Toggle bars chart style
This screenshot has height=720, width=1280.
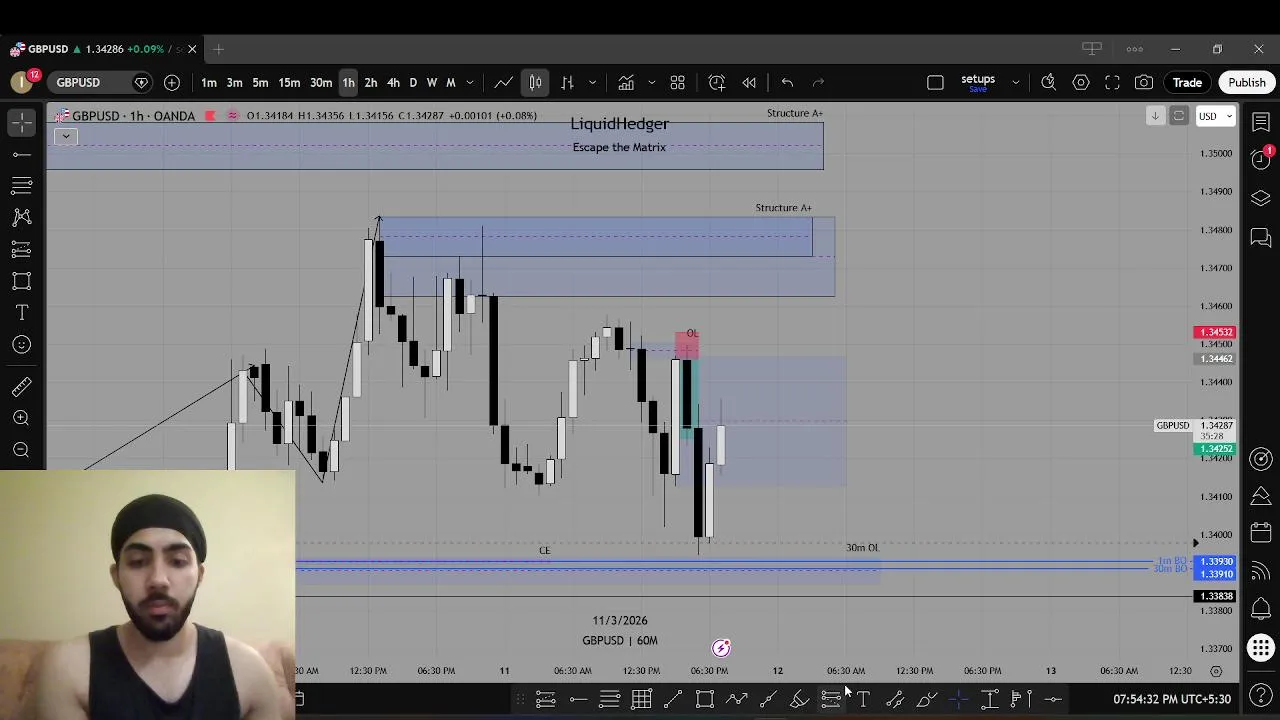(567, 82)
